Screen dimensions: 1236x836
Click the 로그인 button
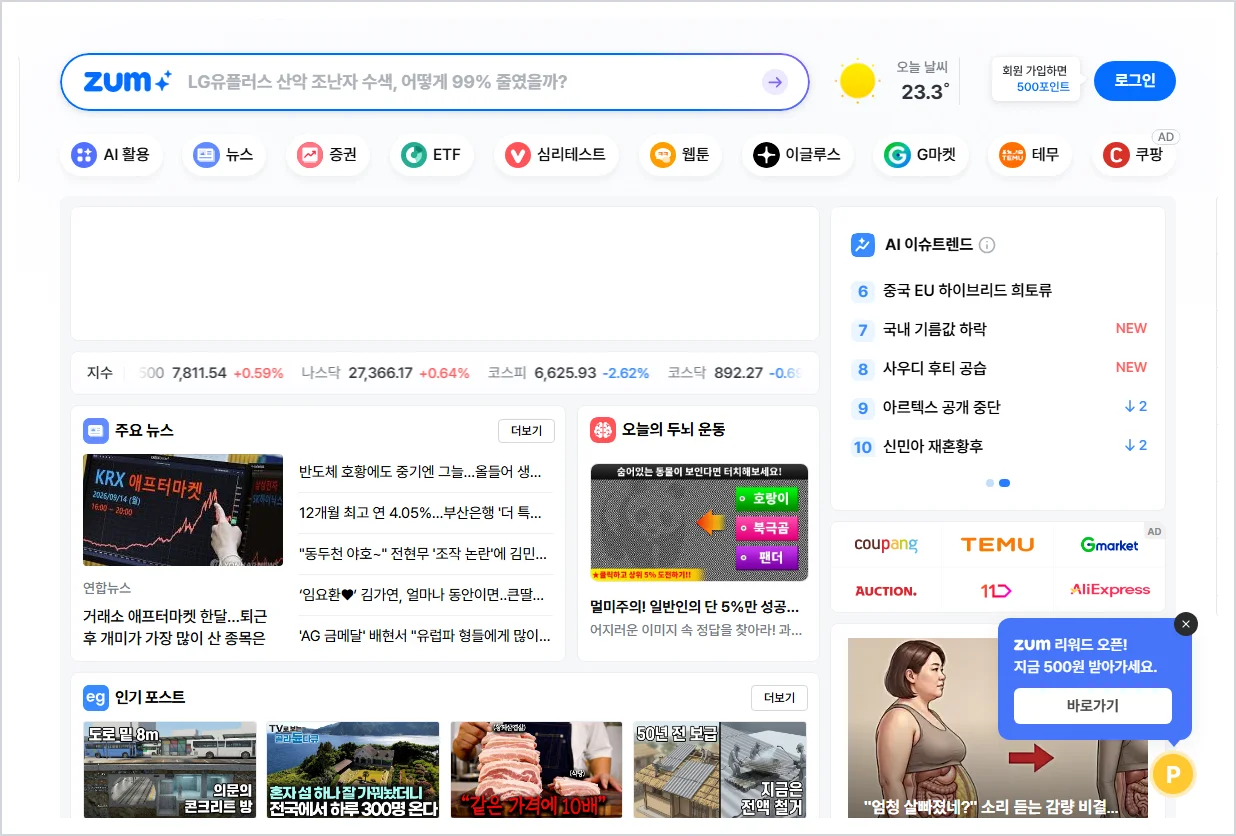point(1135,81)
